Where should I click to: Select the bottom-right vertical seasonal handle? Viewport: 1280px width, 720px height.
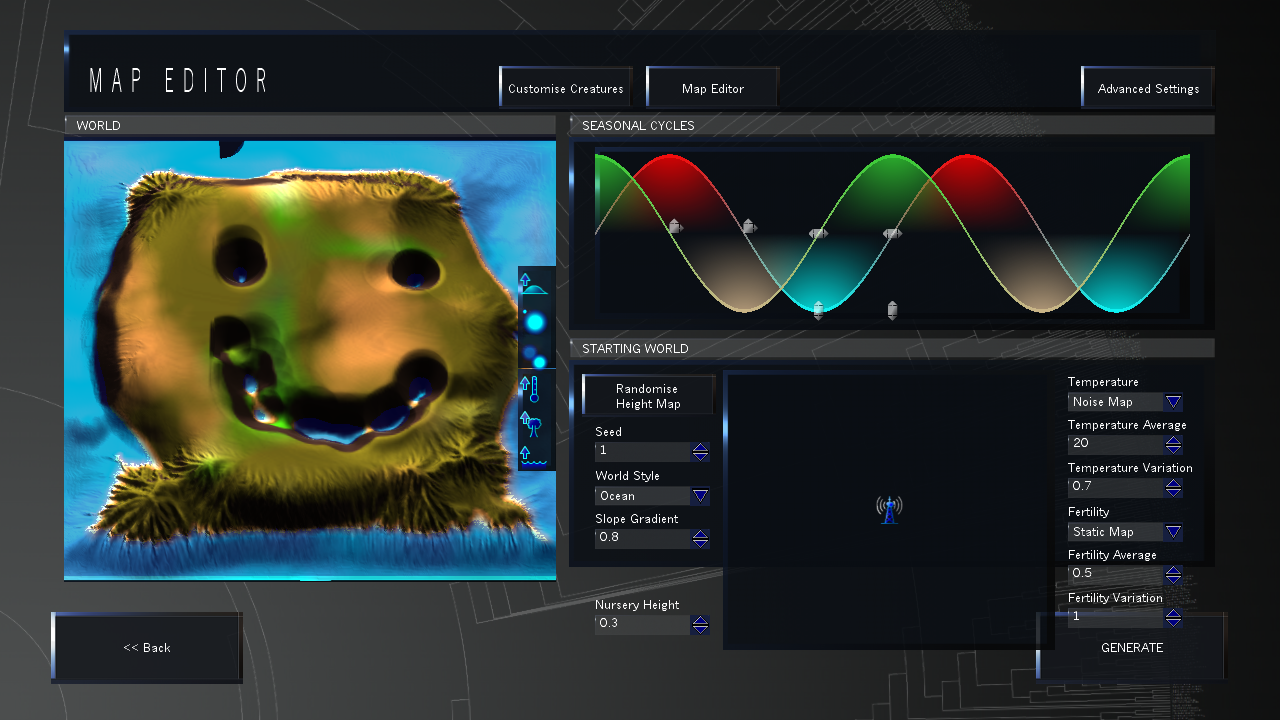click(893, 310)
